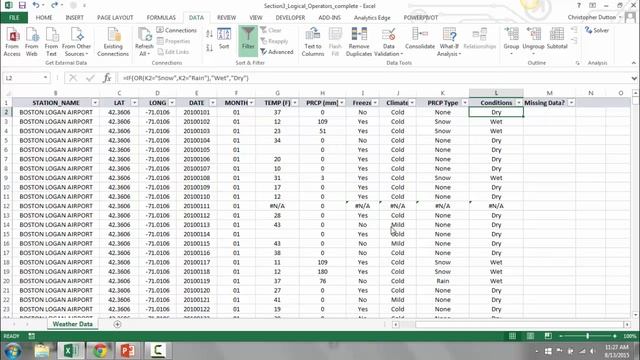Switch to Normal view in status bar
This screenshot has width=640, height=360.
(x=512, y=336)
